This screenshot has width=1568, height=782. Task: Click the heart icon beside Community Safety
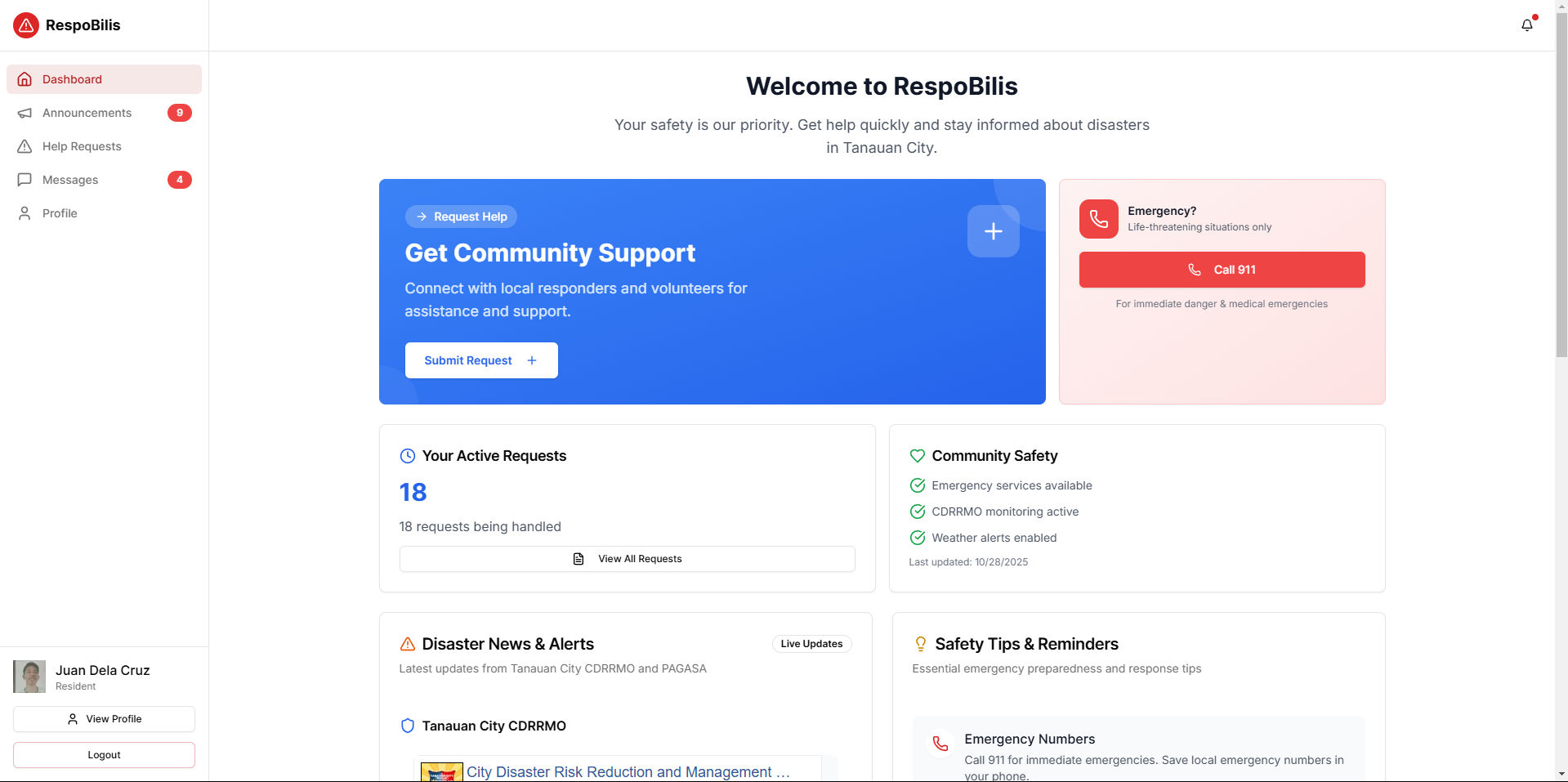pyautogui.click(x=917, y=456)
